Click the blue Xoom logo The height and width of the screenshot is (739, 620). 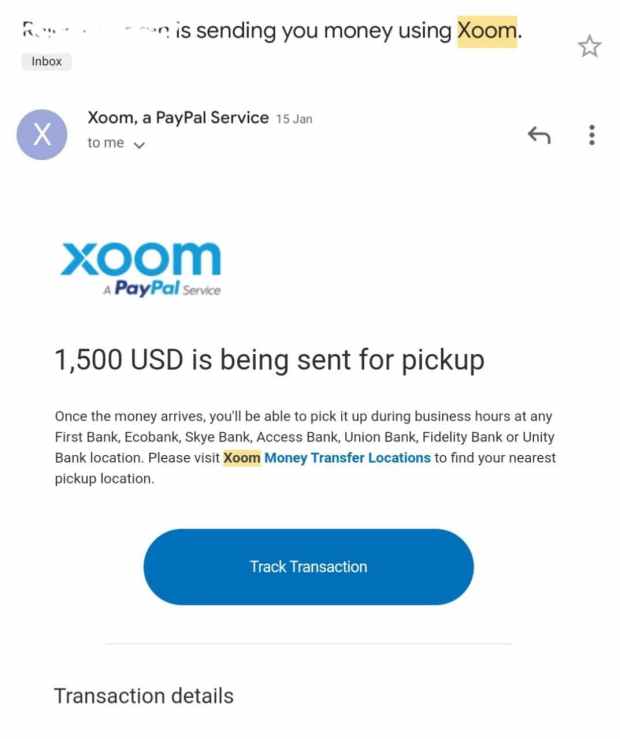(140, 259)
